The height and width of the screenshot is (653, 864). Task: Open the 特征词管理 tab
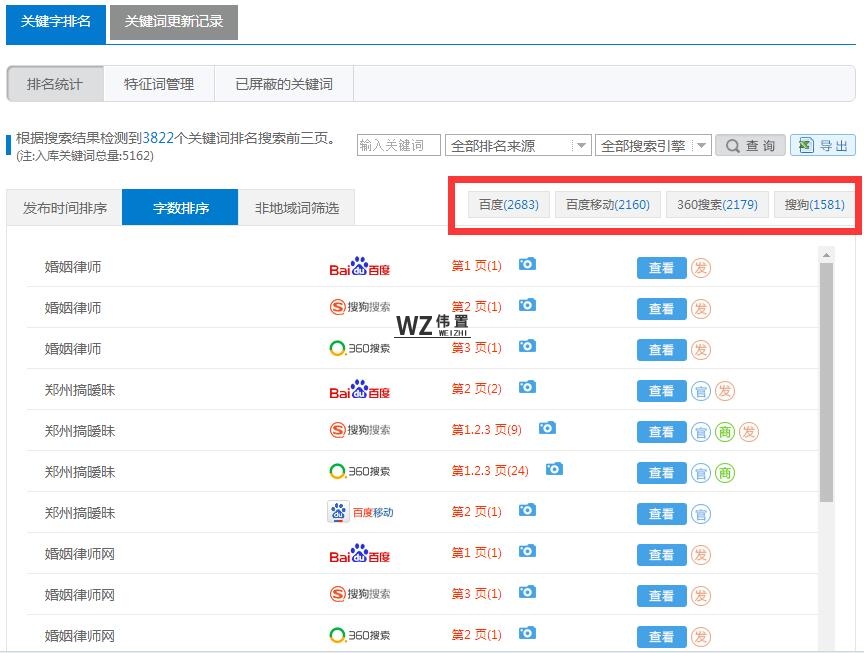[159, 84]
